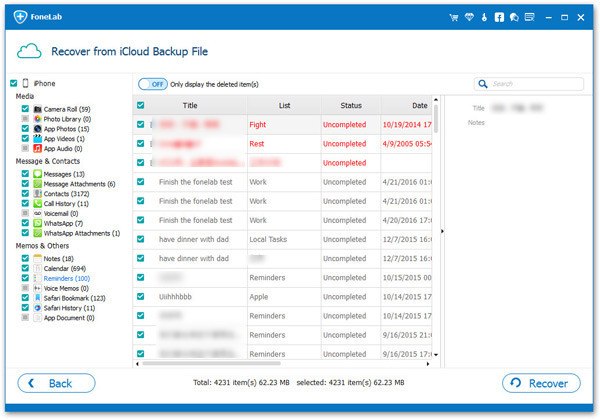Open the feedback menu icon
600x419 pixels.
click(530, 17)
